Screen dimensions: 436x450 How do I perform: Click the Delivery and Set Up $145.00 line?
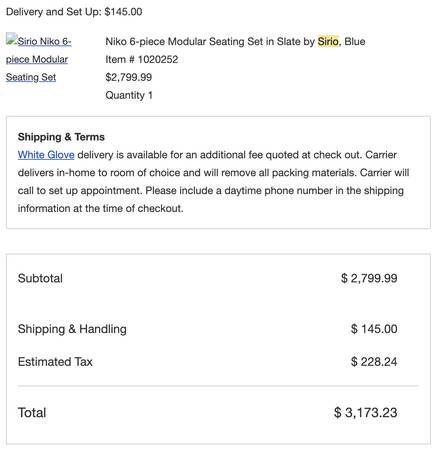(74, 12)
